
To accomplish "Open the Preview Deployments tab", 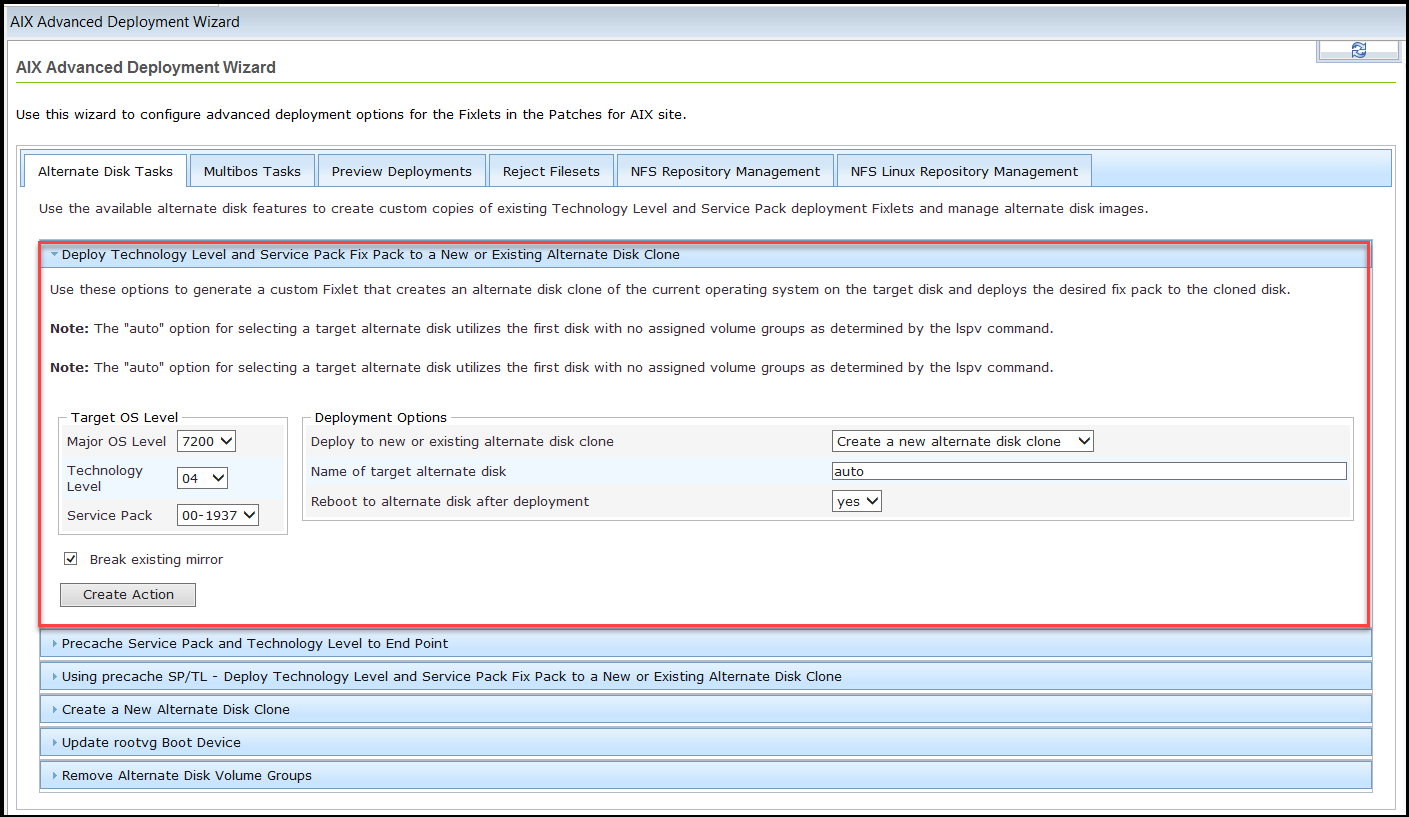I will coord(402,171).
